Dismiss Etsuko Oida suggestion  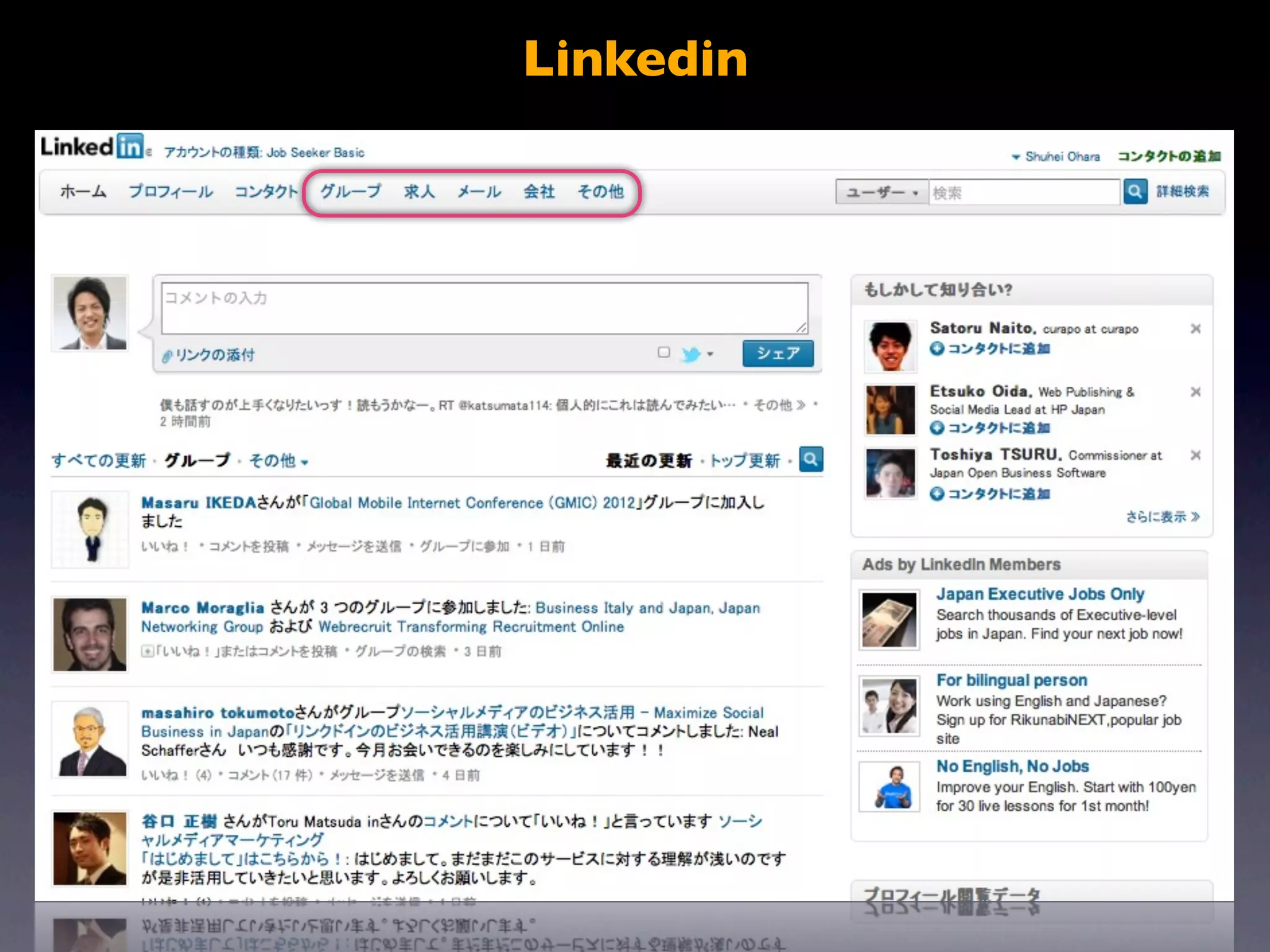[1196, 392]
